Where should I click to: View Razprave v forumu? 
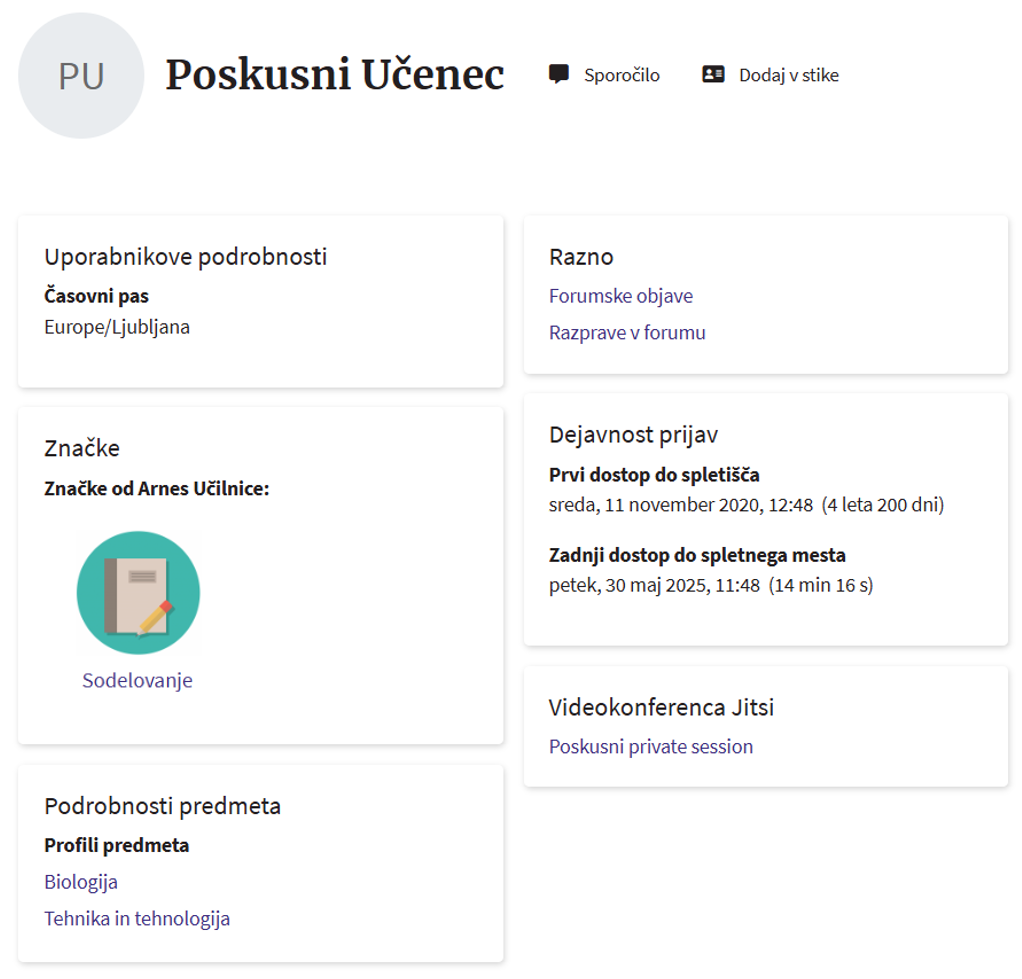627,333
